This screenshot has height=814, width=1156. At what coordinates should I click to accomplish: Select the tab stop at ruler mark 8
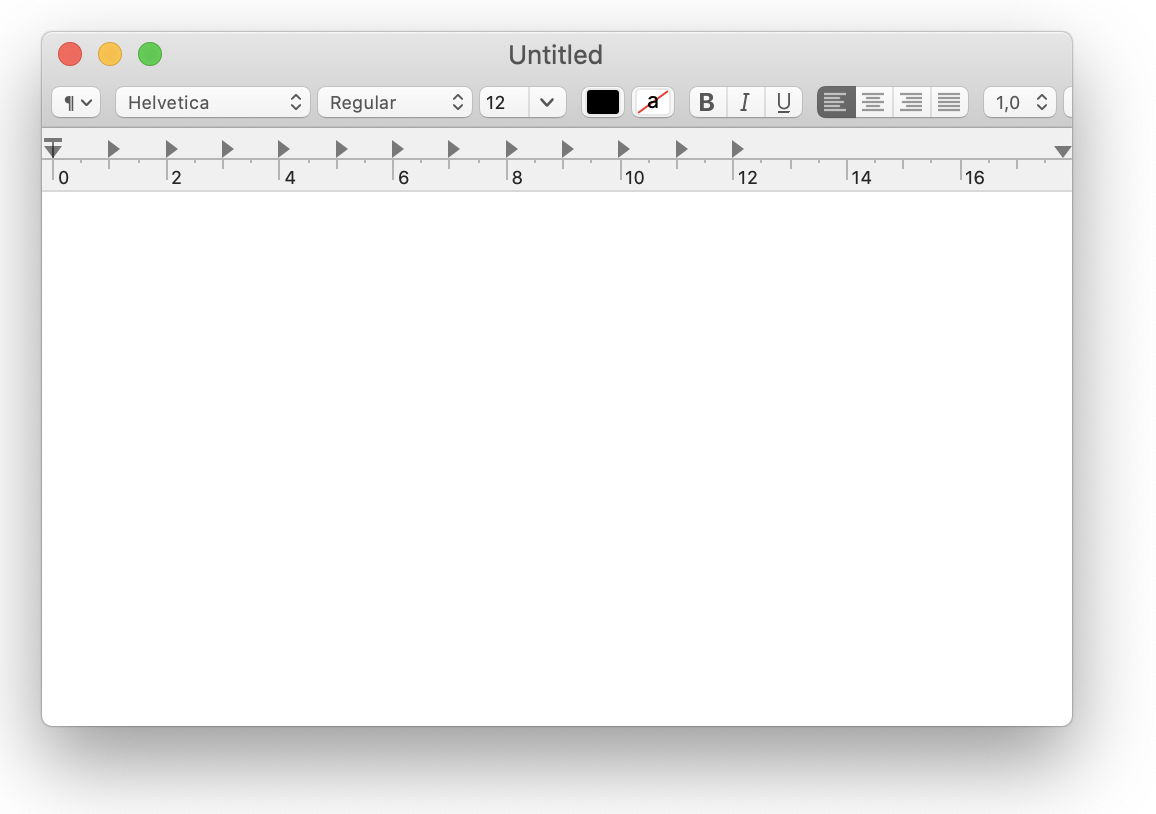(x=511, y=149)
